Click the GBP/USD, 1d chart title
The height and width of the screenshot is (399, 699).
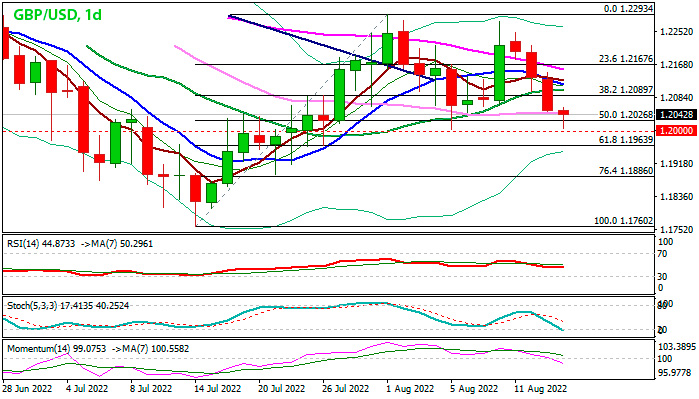pyautogui.click(x=58, y=15)
